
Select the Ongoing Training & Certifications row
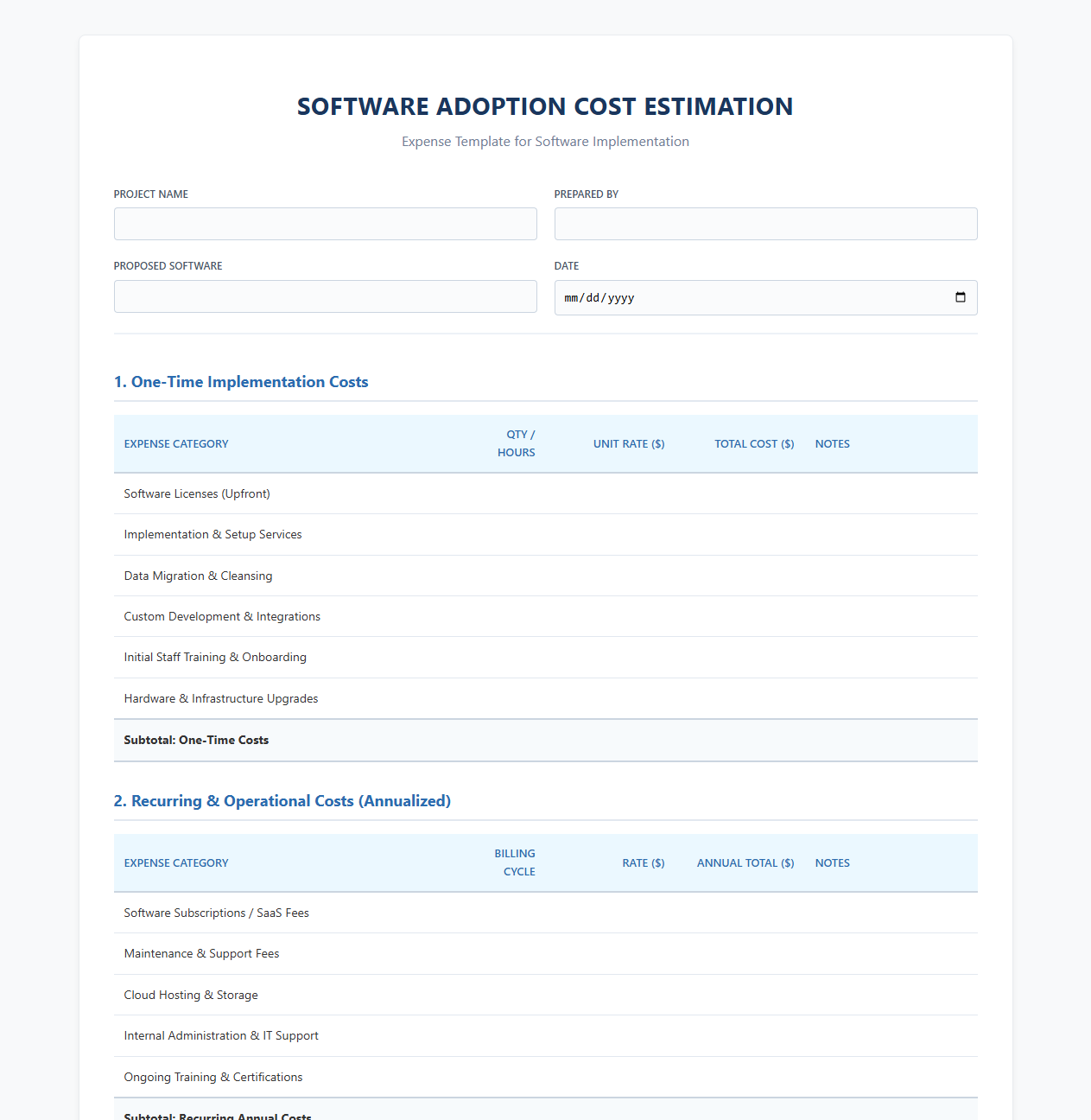[546, 1077]
